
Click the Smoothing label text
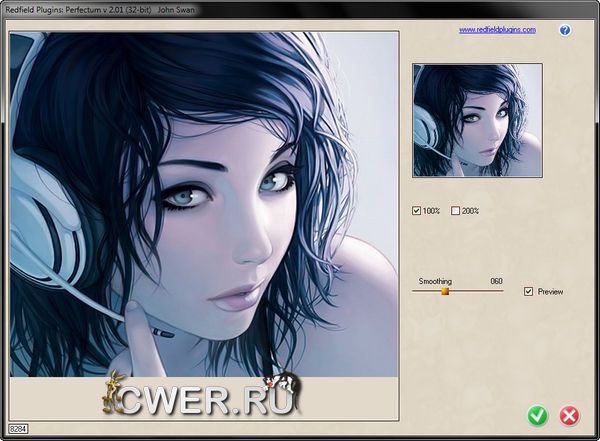435,282
